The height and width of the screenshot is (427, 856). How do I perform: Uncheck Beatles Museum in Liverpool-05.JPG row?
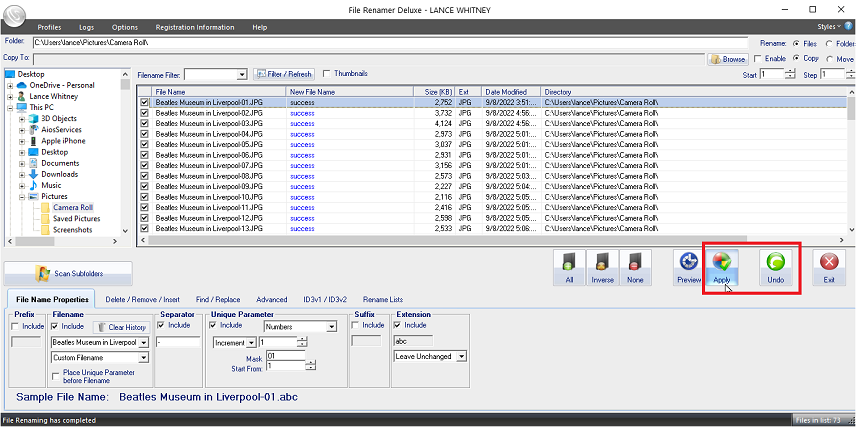point(145,145)
